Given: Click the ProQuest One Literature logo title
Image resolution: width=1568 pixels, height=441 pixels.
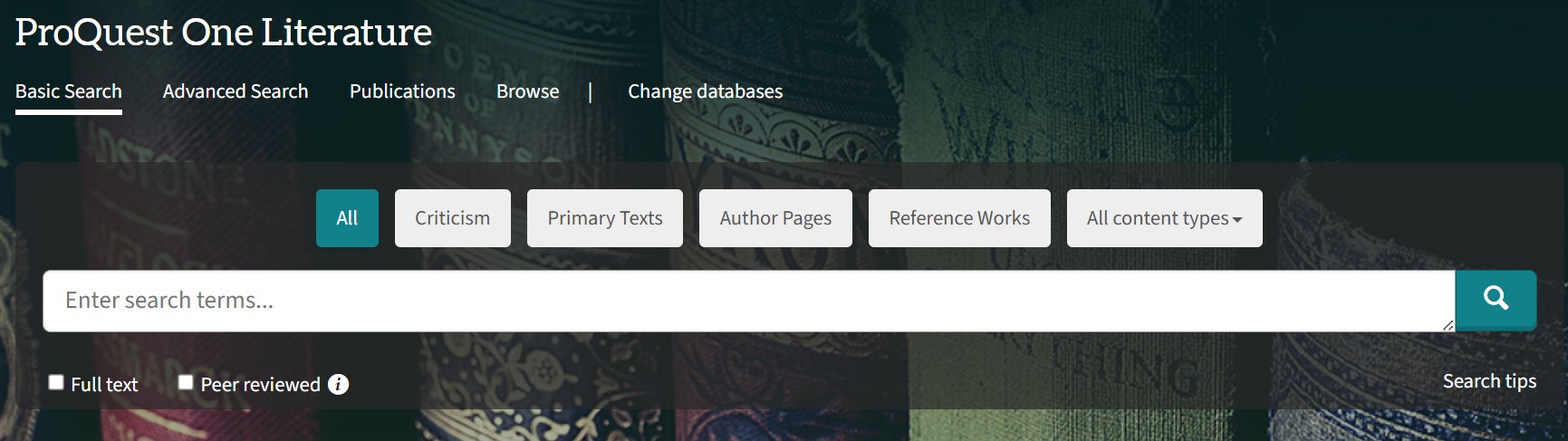Looking at the screenshot, I should (x=223, y=32).
